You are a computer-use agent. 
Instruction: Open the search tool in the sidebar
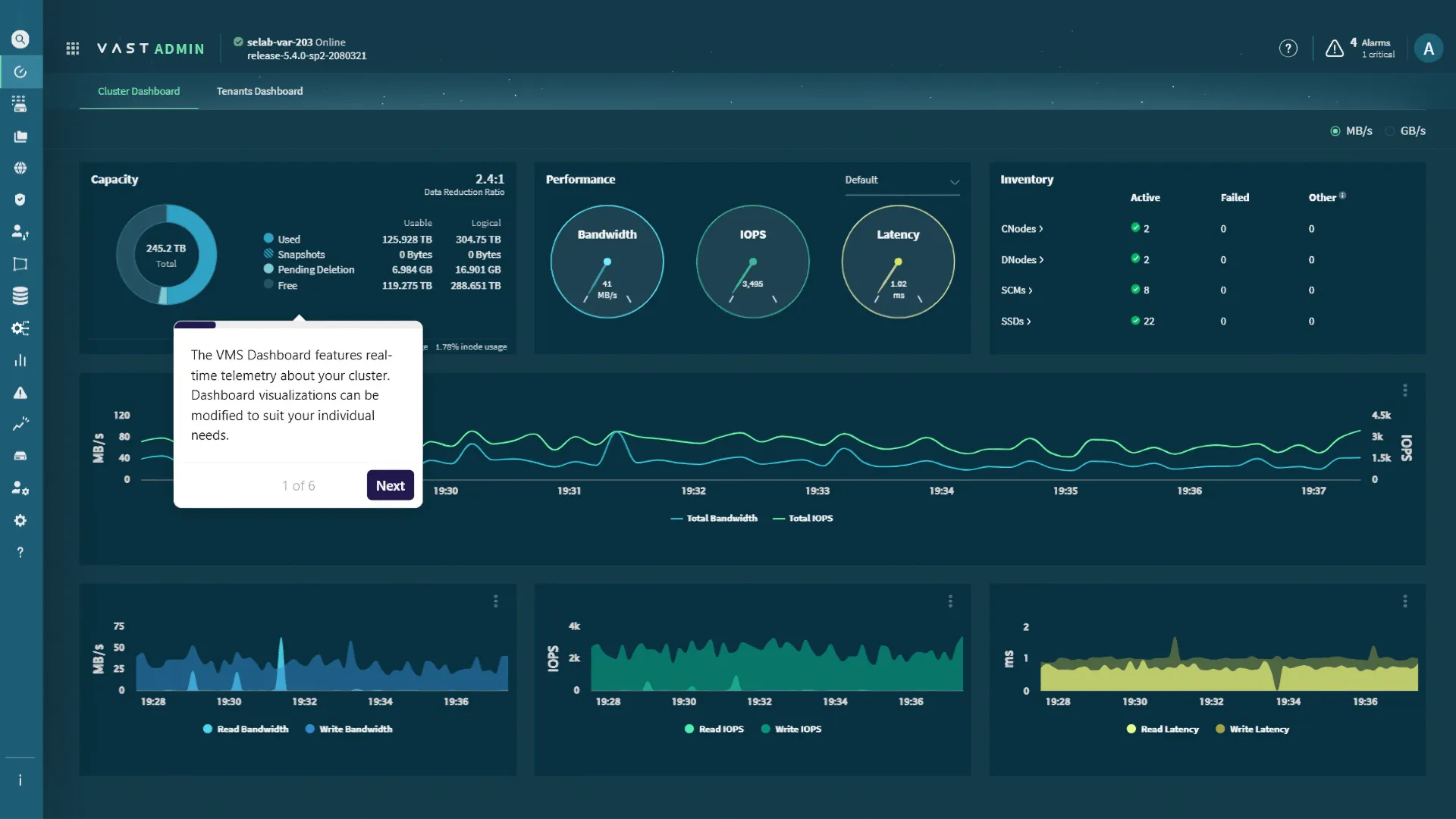tap(20, 39)
